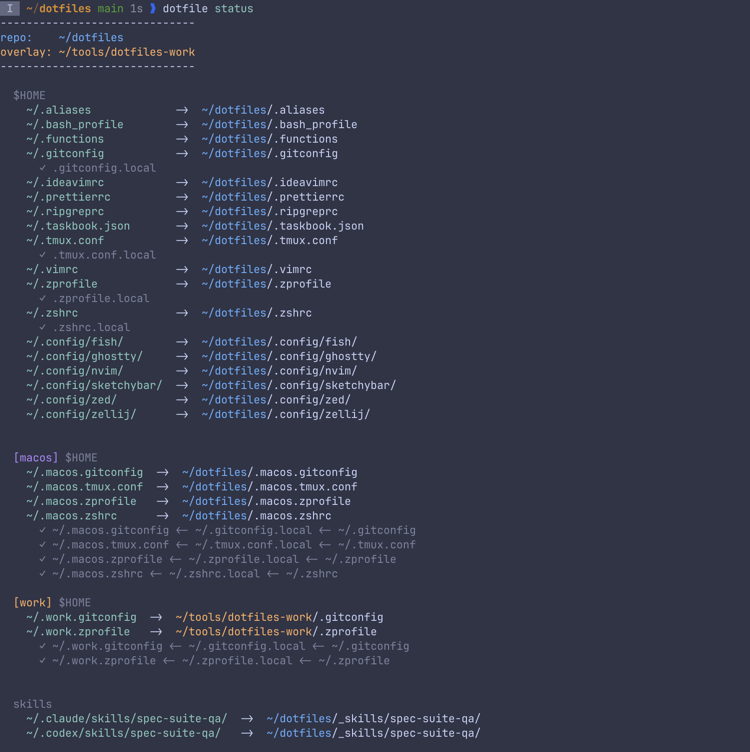This screenshot has height=752, width=750.
Task: Click the target "~/tools/dotfiles-work/.gitconfig"
Action: tap(279, 617)
